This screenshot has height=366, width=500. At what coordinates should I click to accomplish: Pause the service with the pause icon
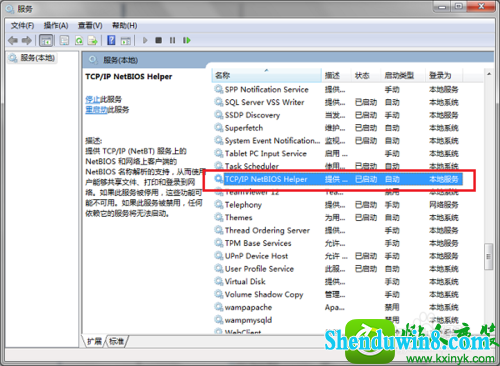coord(172,40)
